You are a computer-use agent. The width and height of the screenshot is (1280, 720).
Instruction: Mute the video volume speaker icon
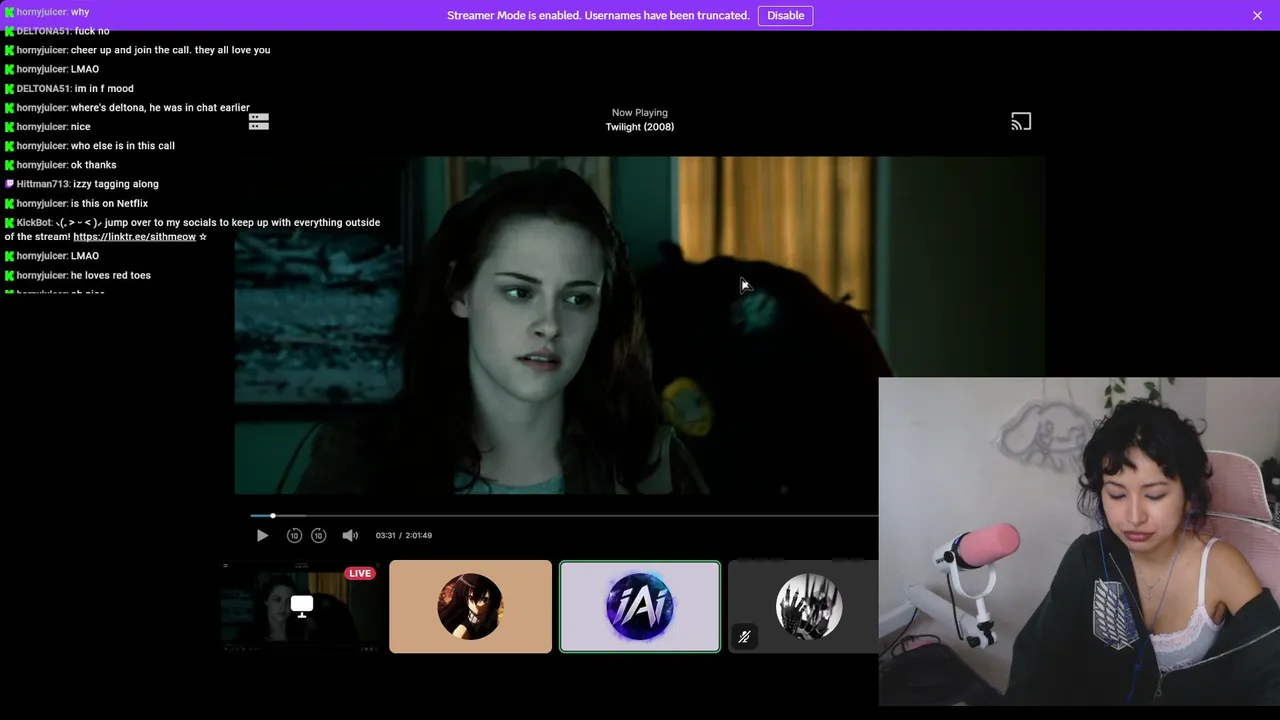(350, 536)
